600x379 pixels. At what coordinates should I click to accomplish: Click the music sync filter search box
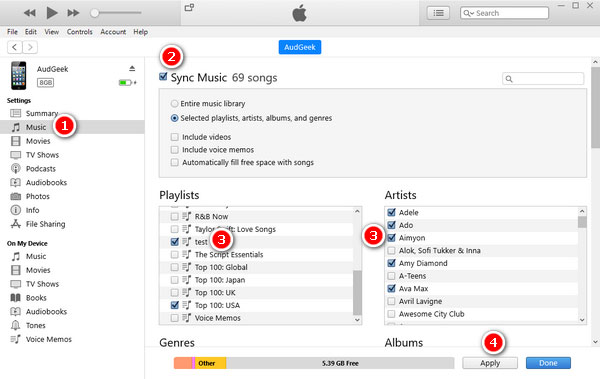pyautogui.click(x=543, y=78)
